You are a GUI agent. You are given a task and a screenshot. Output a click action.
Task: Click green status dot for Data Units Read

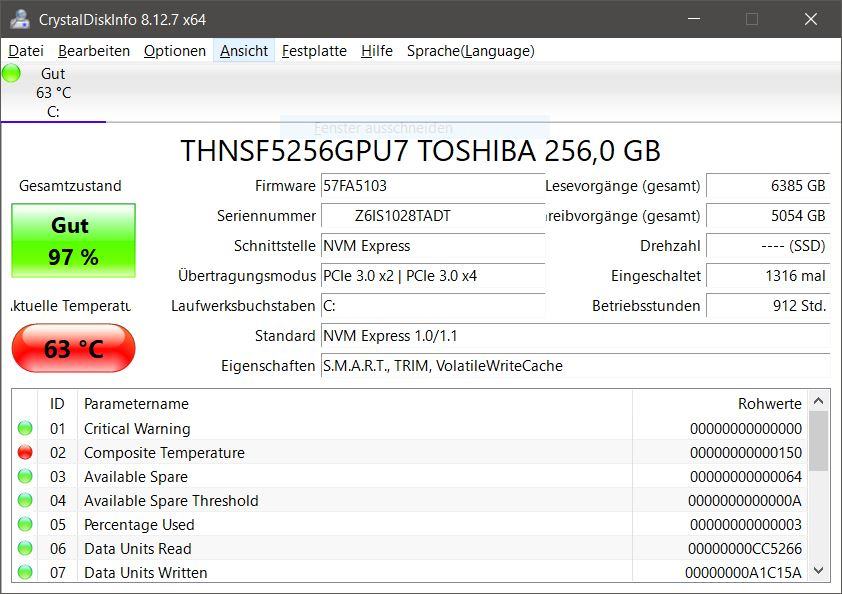25,548
